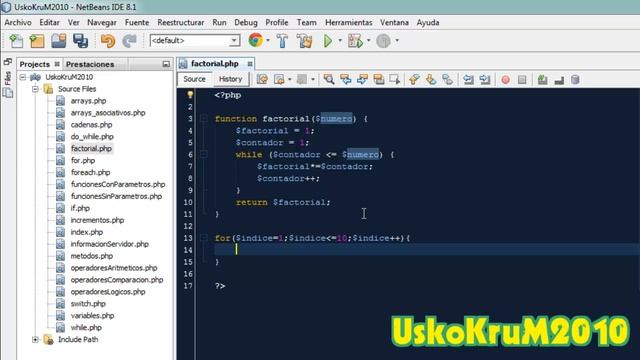Select operadoresLogicos.php file
This screenshot has width=640, height=360.
(108, 291)
